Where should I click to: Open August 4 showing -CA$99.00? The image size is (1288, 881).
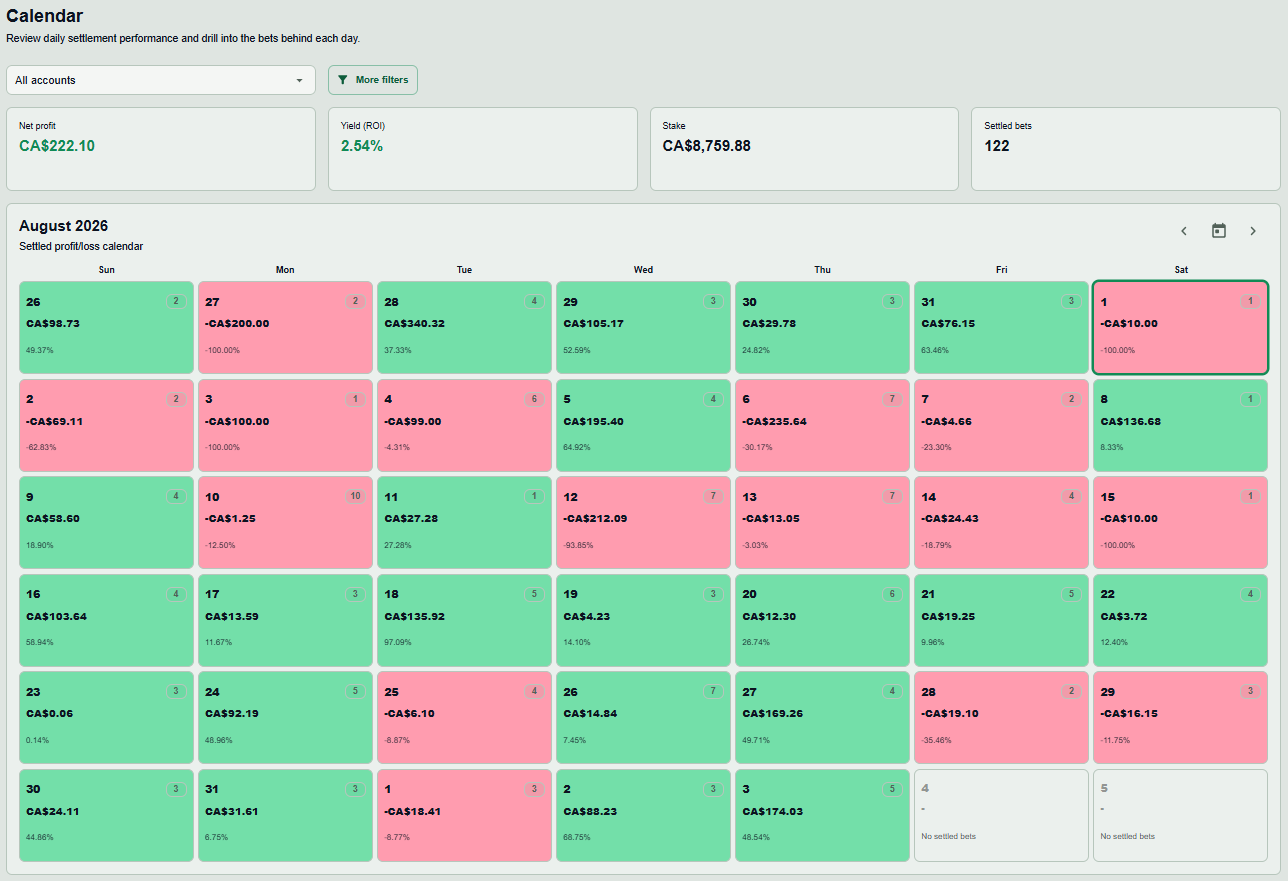click(464, 425)
